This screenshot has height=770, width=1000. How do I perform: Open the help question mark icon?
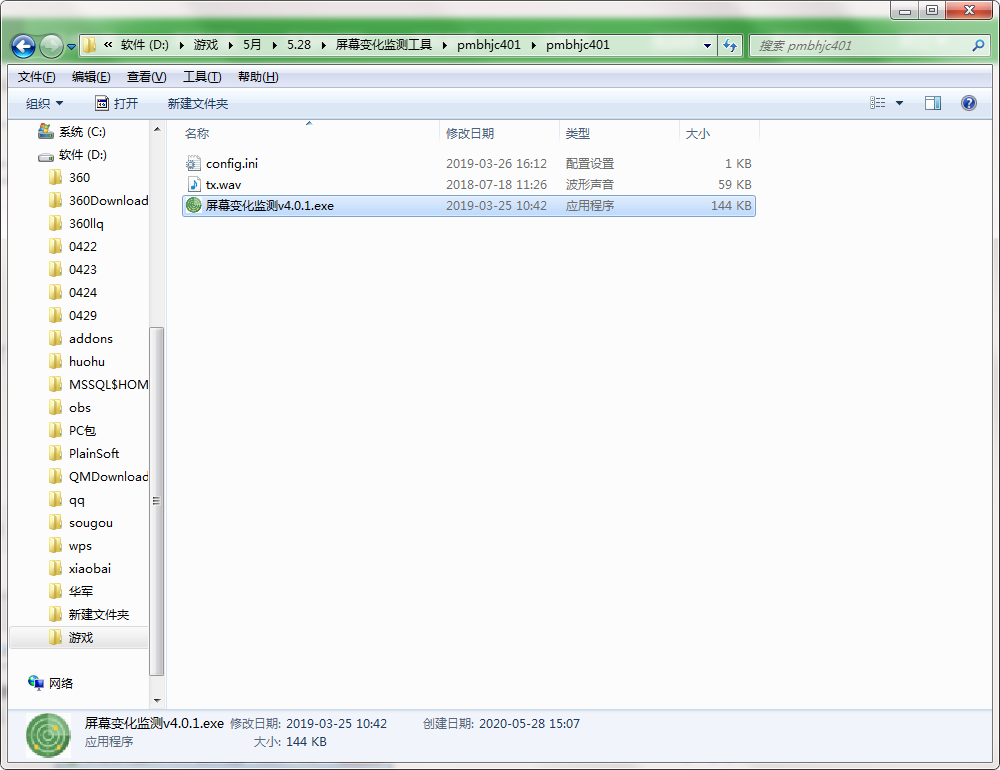968,103
